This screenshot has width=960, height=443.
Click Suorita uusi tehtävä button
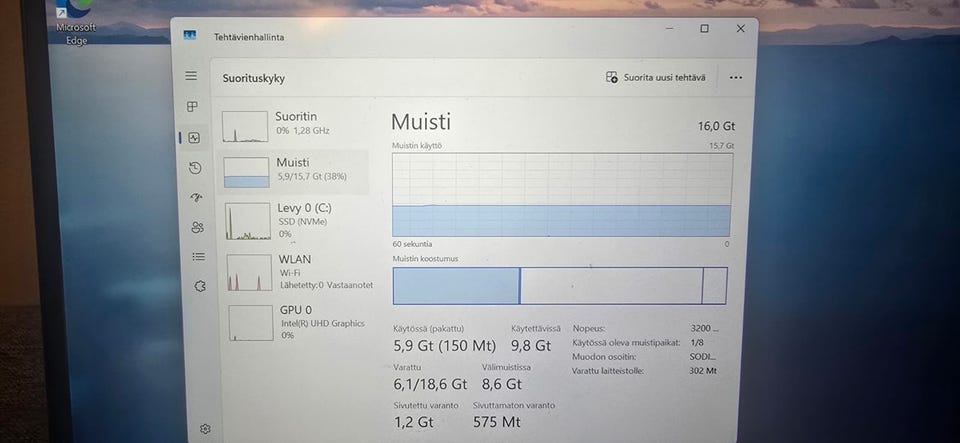(x=656, y=78)
